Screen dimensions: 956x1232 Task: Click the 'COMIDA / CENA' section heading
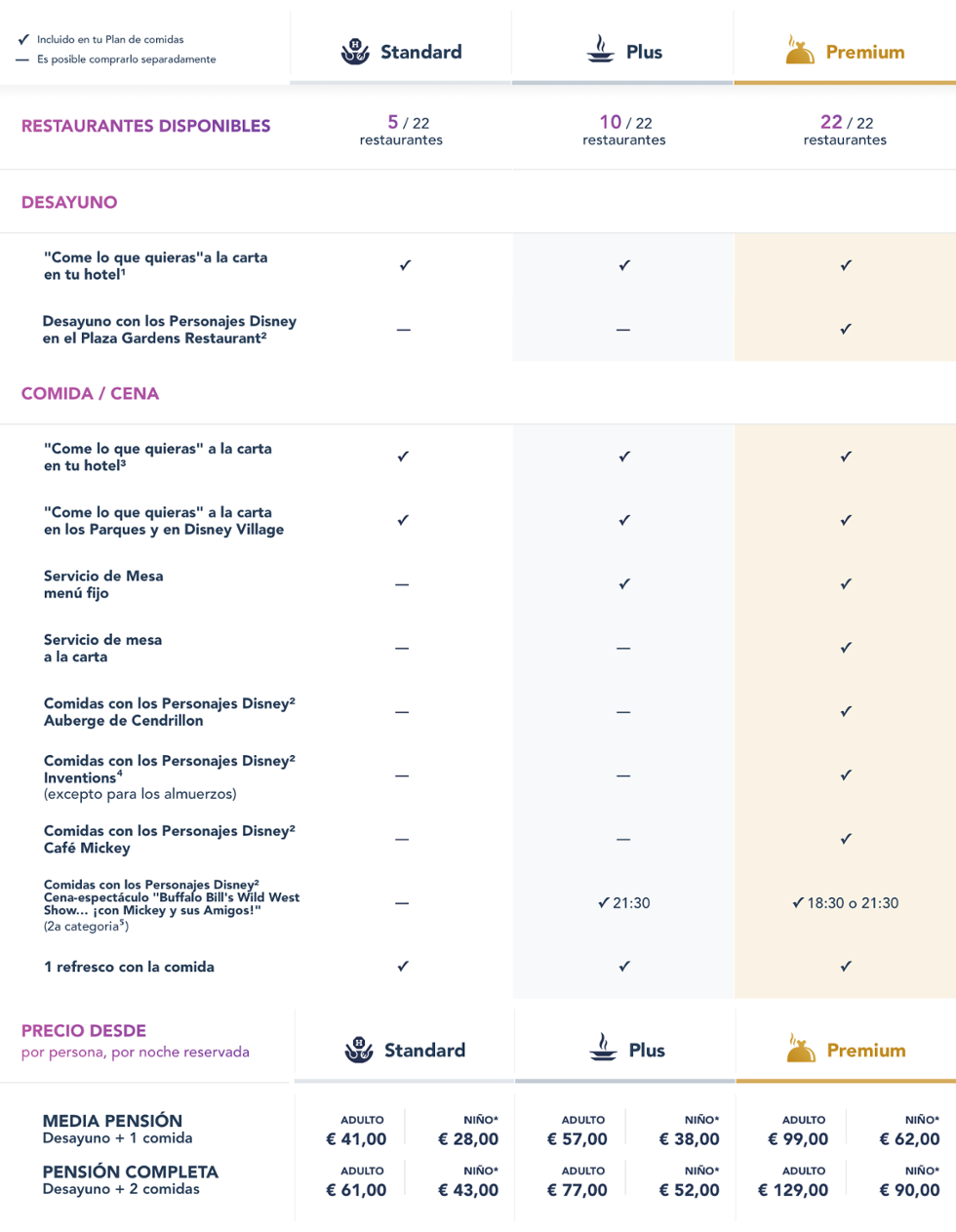(90, 394)
